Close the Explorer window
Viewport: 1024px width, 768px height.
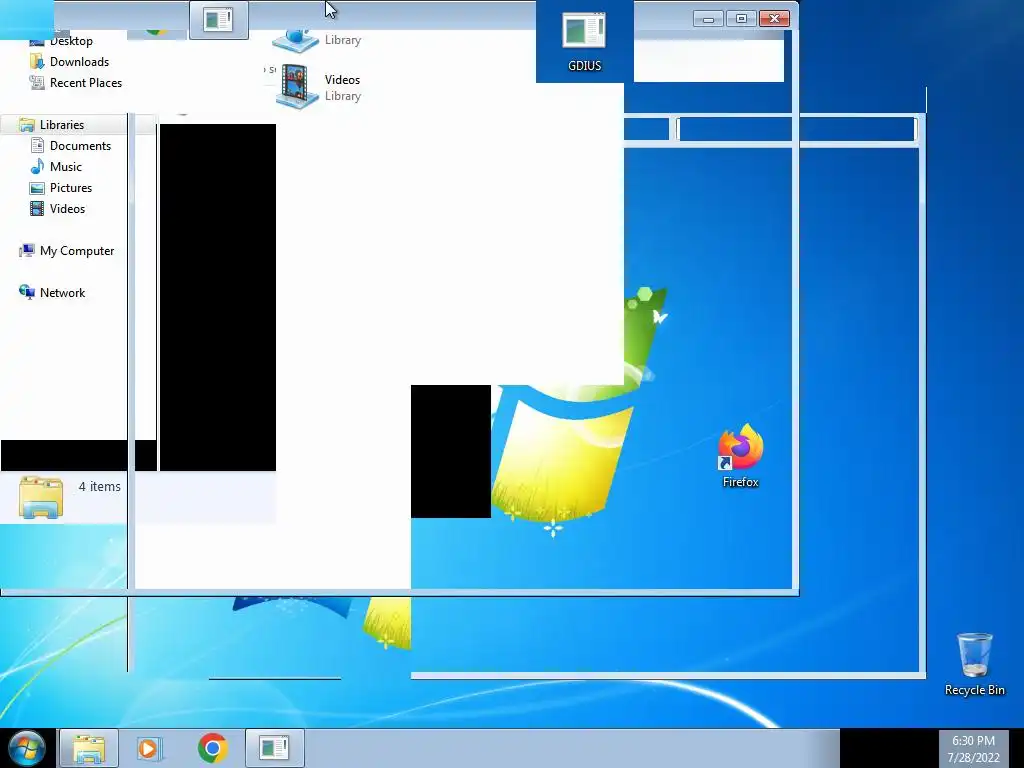click(x=775, y=18)
